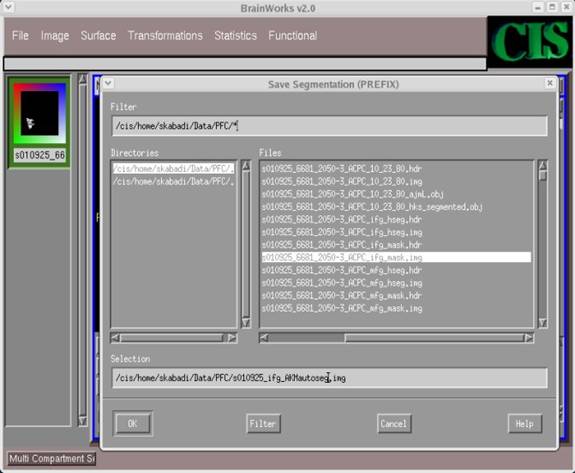The image size is (575, 473).
Task: Open the Statistics menu
Action: click(x=235, y=36)
